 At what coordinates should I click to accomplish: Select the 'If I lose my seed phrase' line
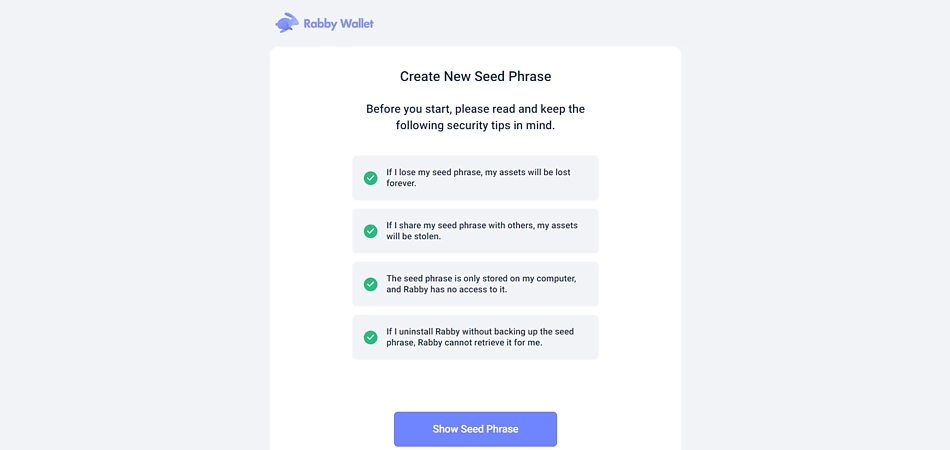tap(478, 173)
